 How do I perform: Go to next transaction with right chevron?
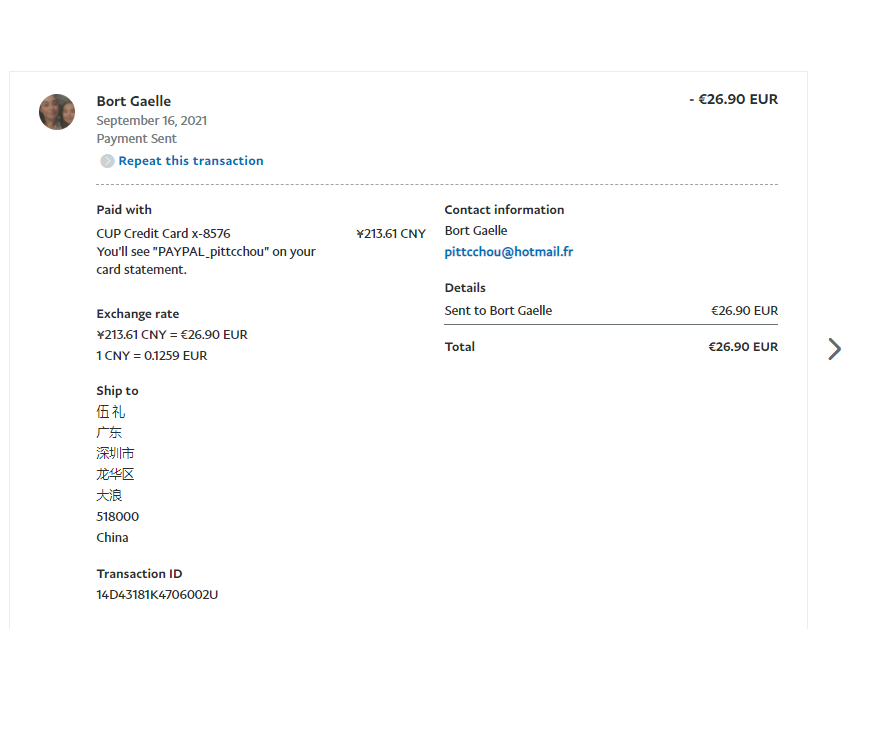pyautogui.click(x=834, y=349)
